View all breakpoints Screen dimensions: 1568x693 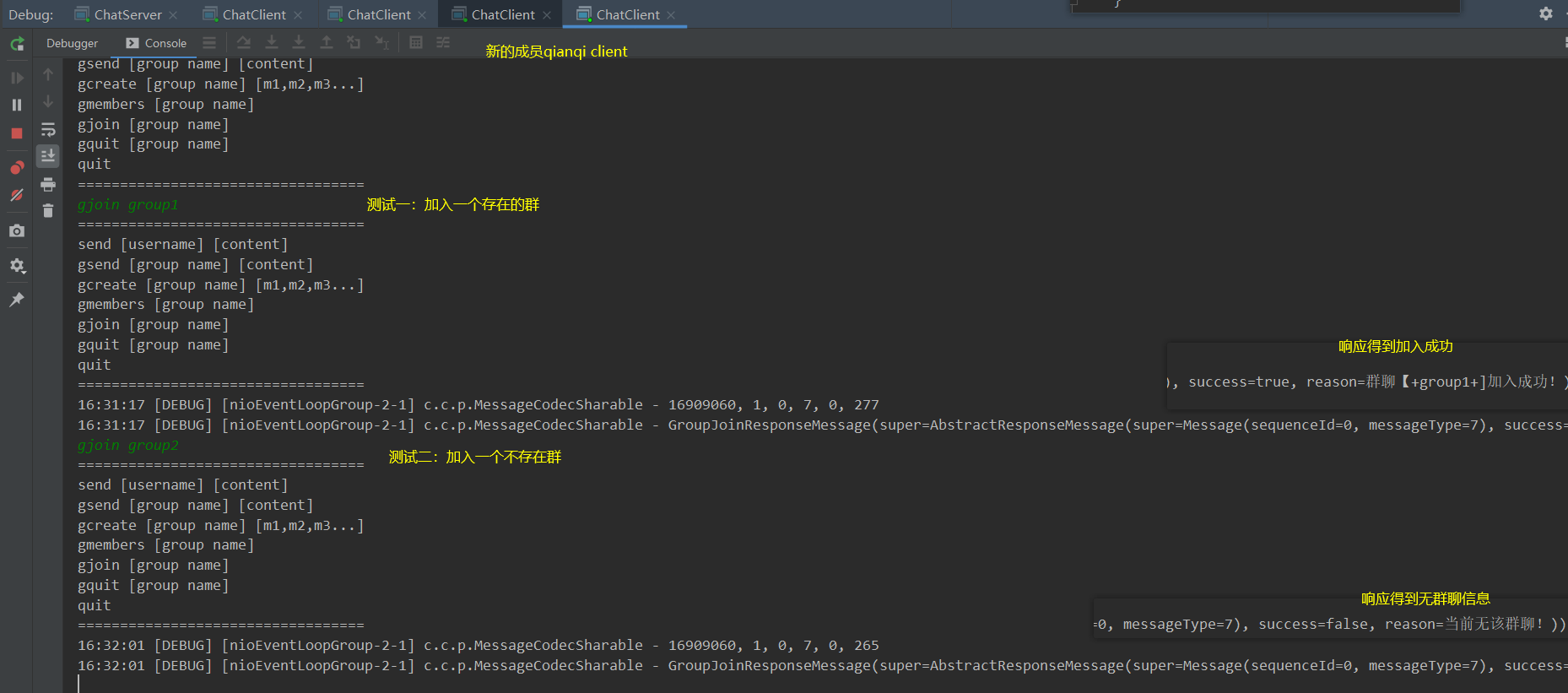17,167
